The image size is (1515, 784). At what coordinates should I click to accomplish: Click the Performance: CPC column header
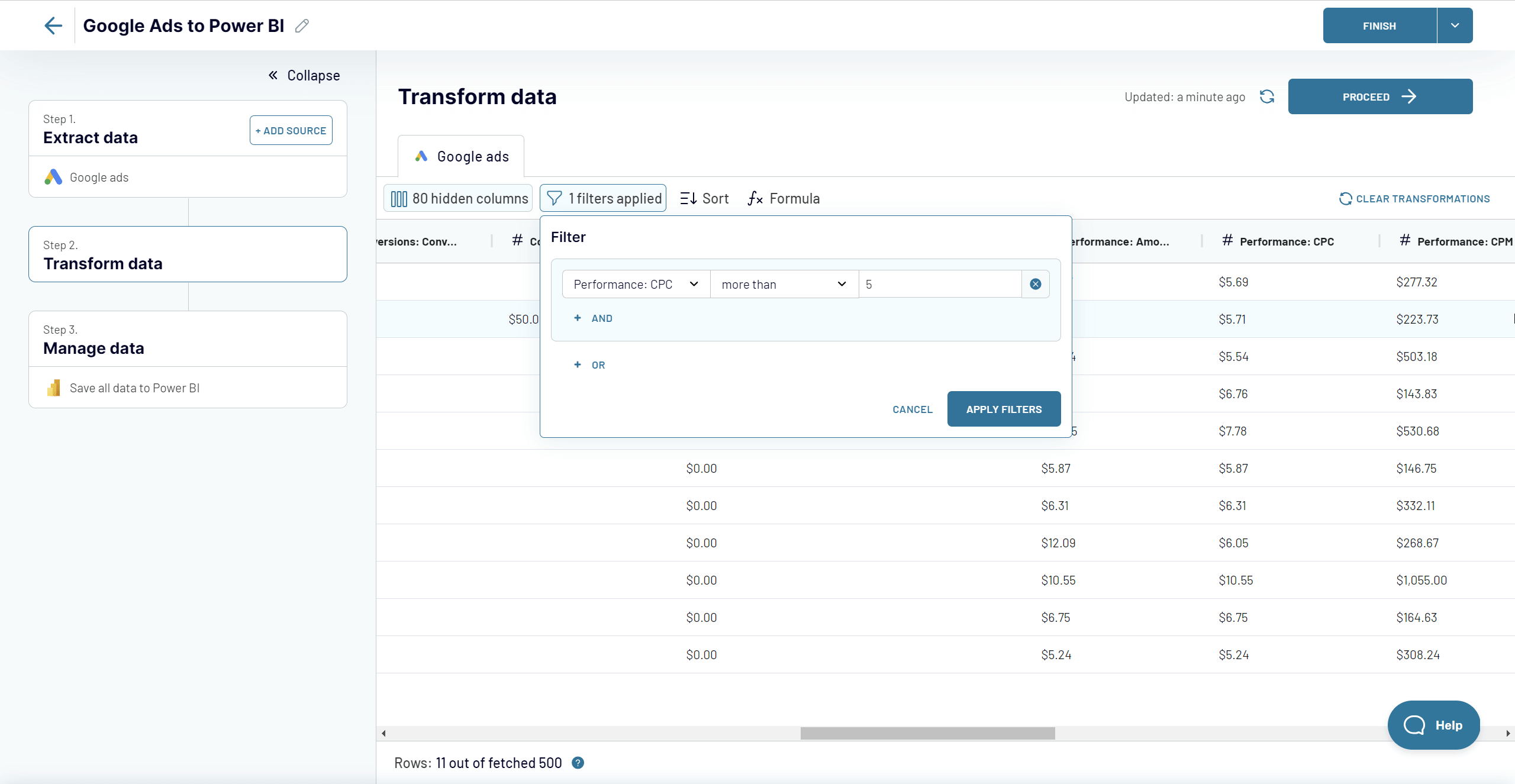coord(1287,241)
